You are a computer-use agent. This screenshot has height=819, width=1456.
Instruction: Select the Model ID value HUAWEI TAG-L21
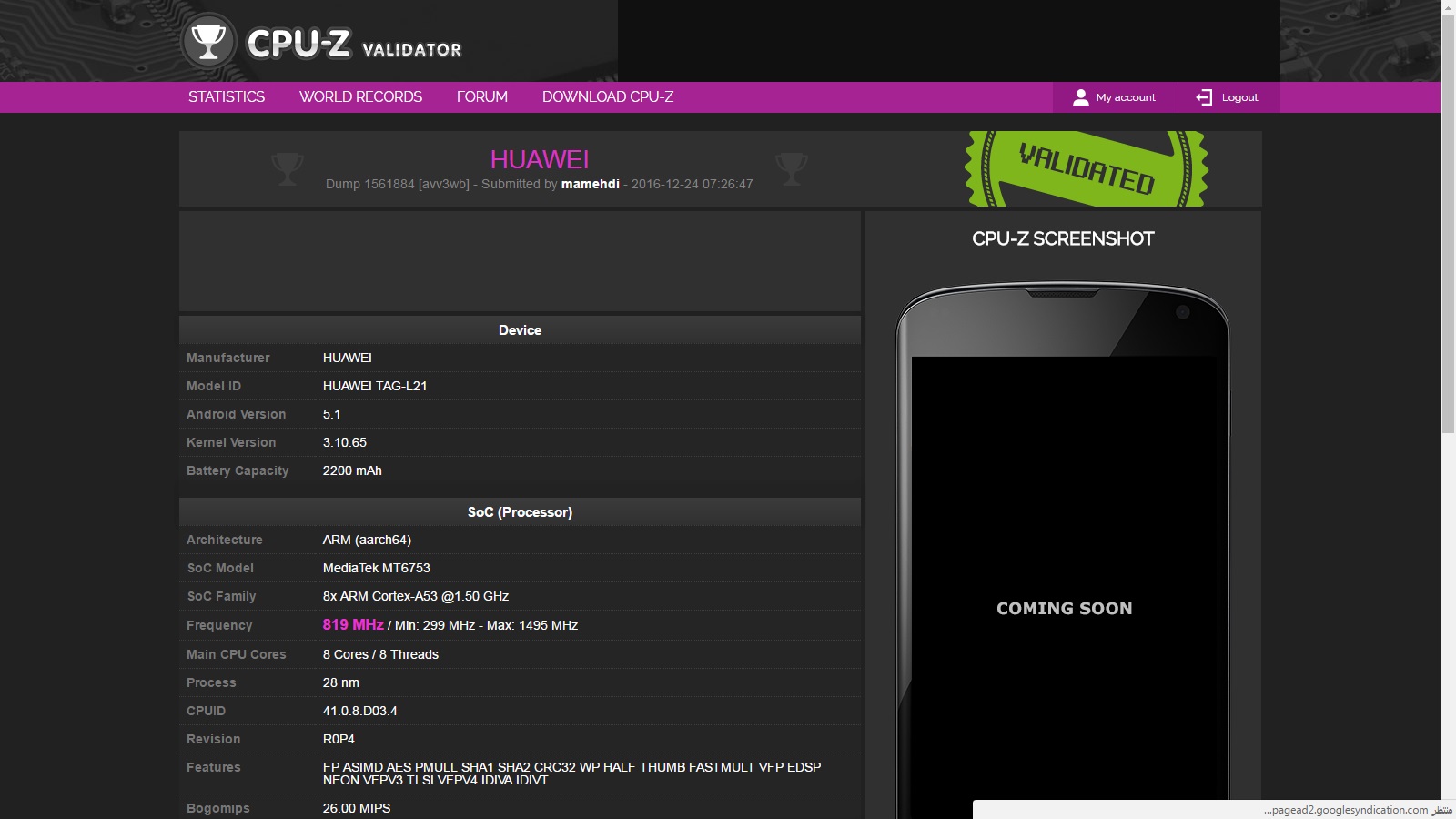pos(375,386)
